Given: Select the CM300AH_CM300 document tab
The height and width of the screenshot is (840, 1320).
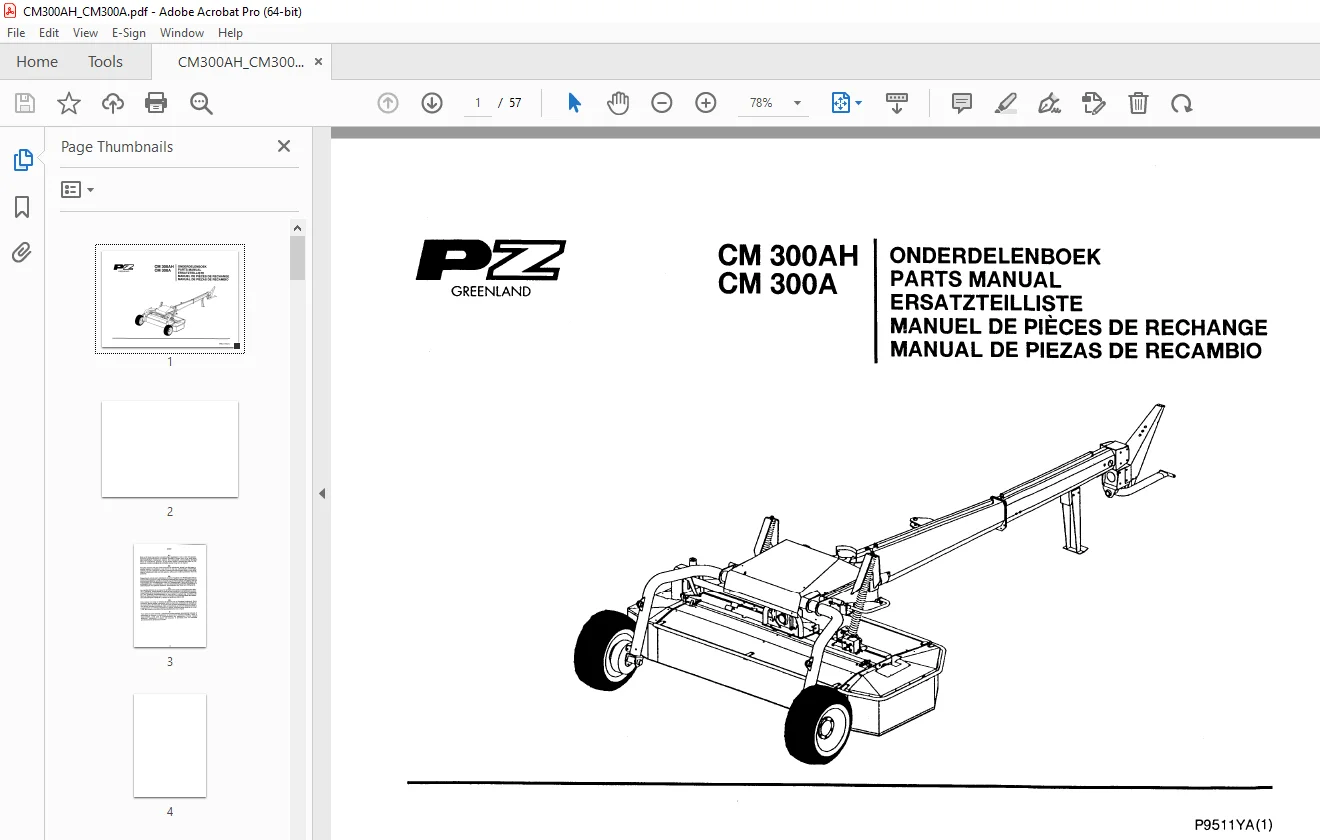Looking at the screenshot, I should click(x=241, y=62).
